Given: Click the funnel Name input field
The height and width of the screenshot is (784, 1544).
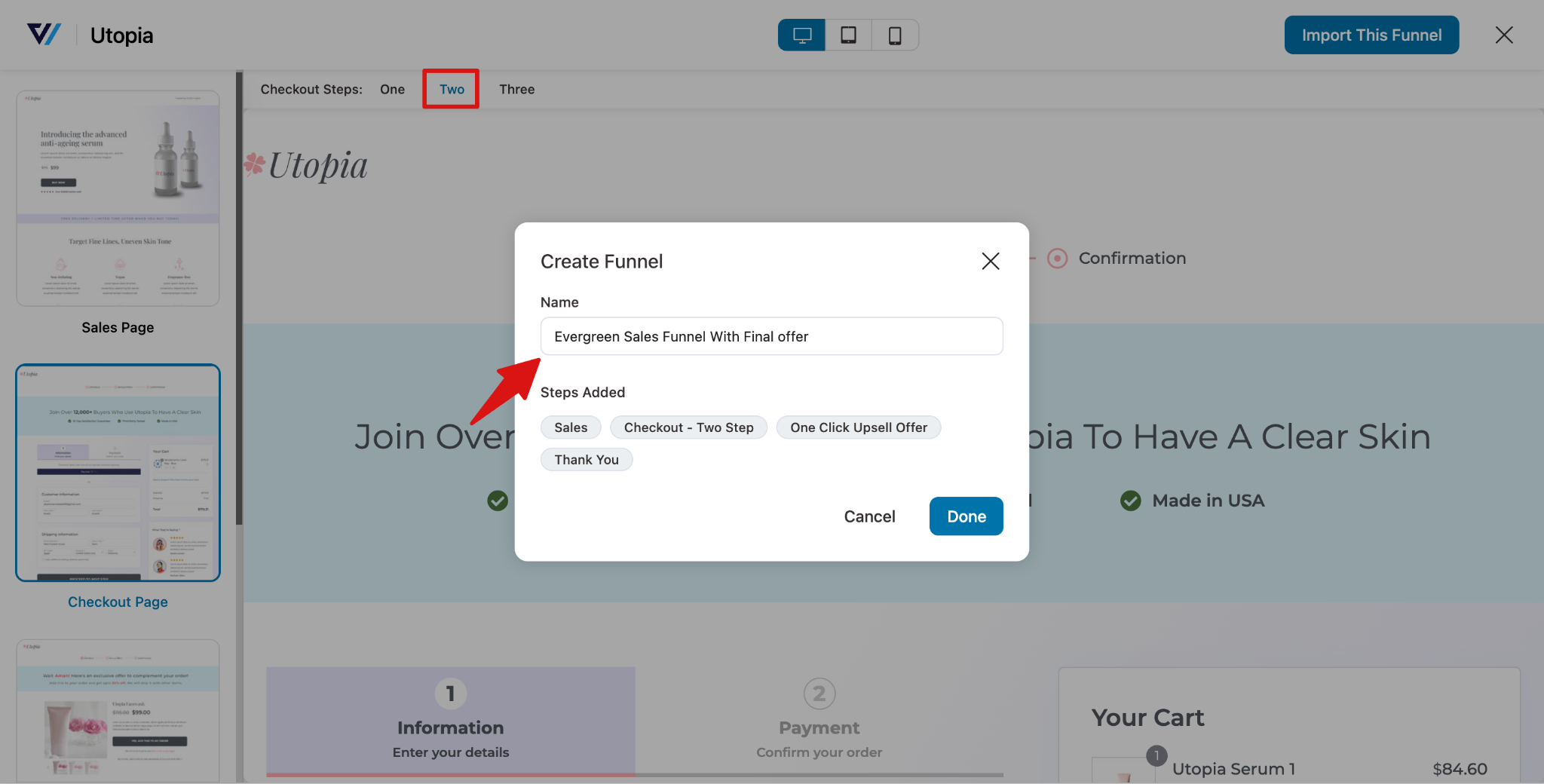Looking at the screenshot, I should [x=771, y=336].
